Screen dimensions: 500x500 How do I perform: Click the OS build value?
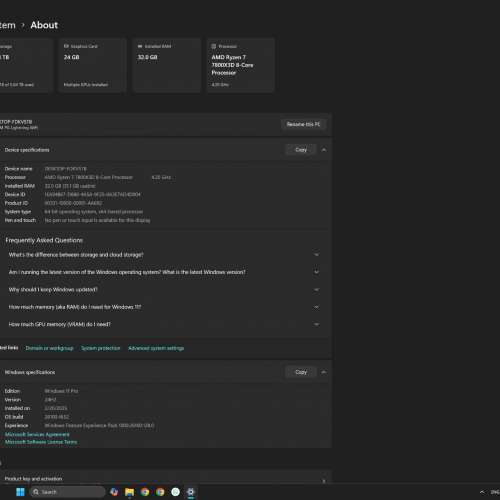tap(57, 417)
